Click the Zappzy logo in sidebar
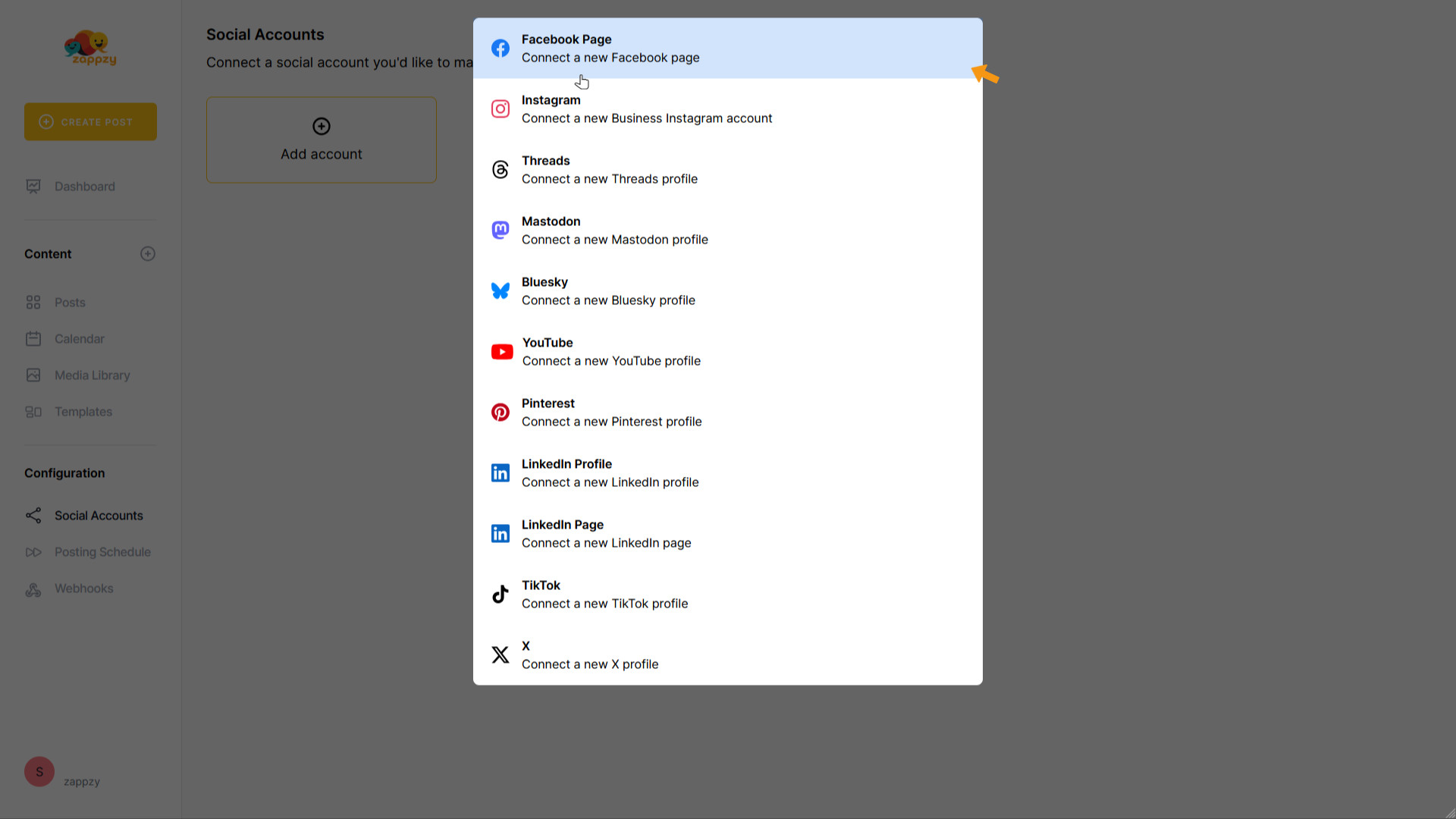 [x=90, y=48]
